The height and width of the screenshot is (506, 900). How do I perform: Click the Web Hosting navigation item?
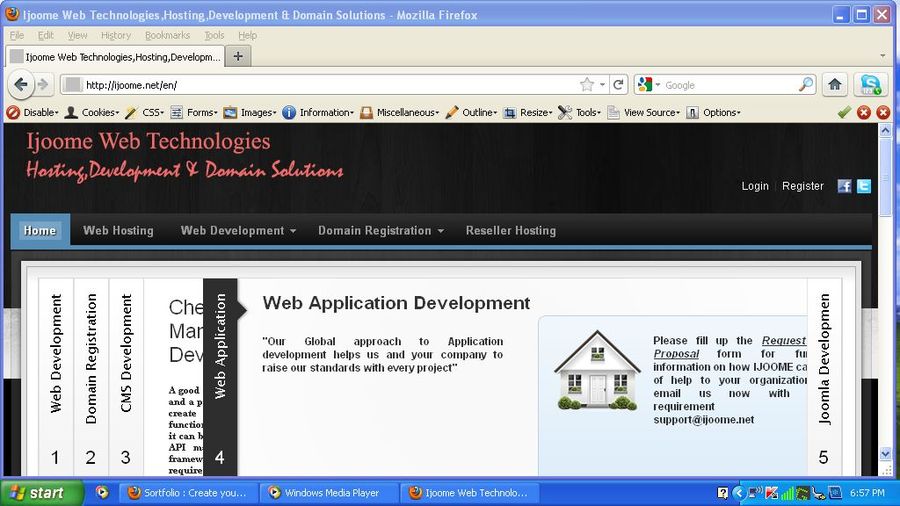118,231
